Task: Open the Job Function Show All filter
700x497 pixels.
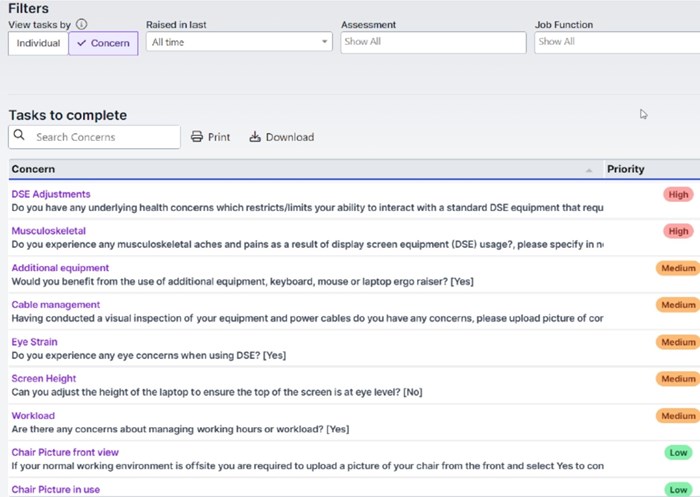Action: 617,42
